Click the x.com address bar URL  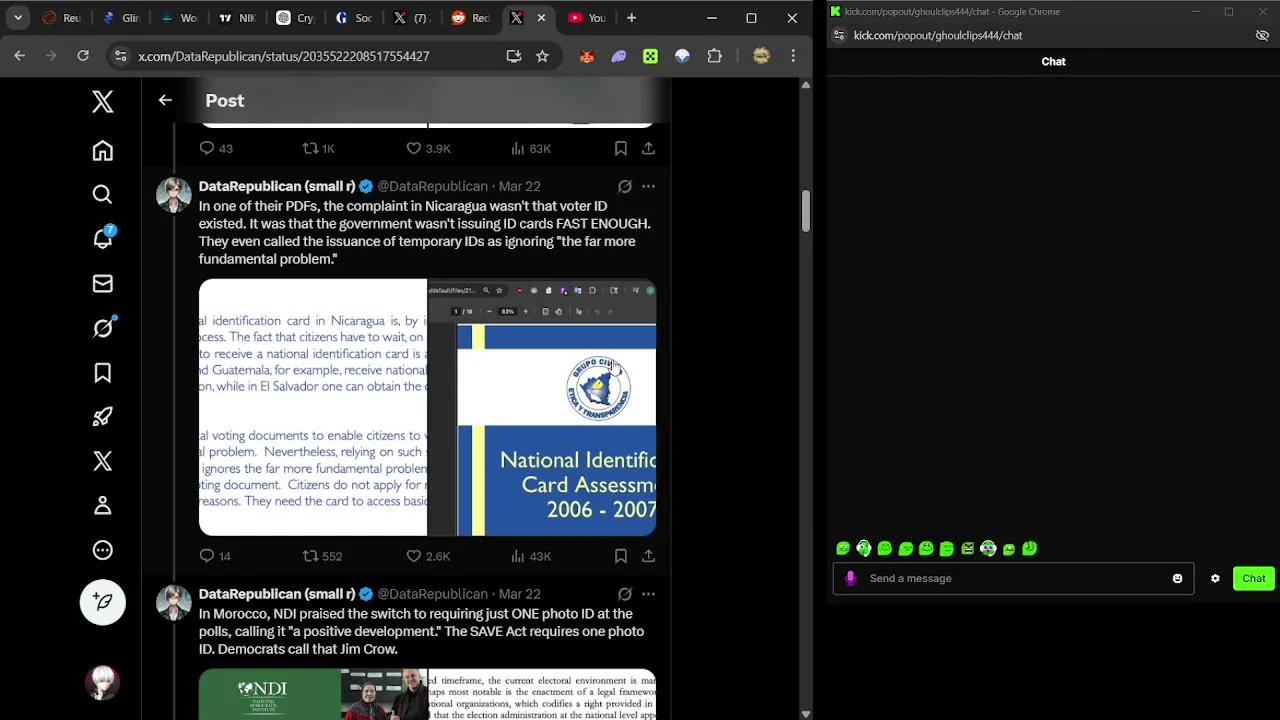click(284, 56)
